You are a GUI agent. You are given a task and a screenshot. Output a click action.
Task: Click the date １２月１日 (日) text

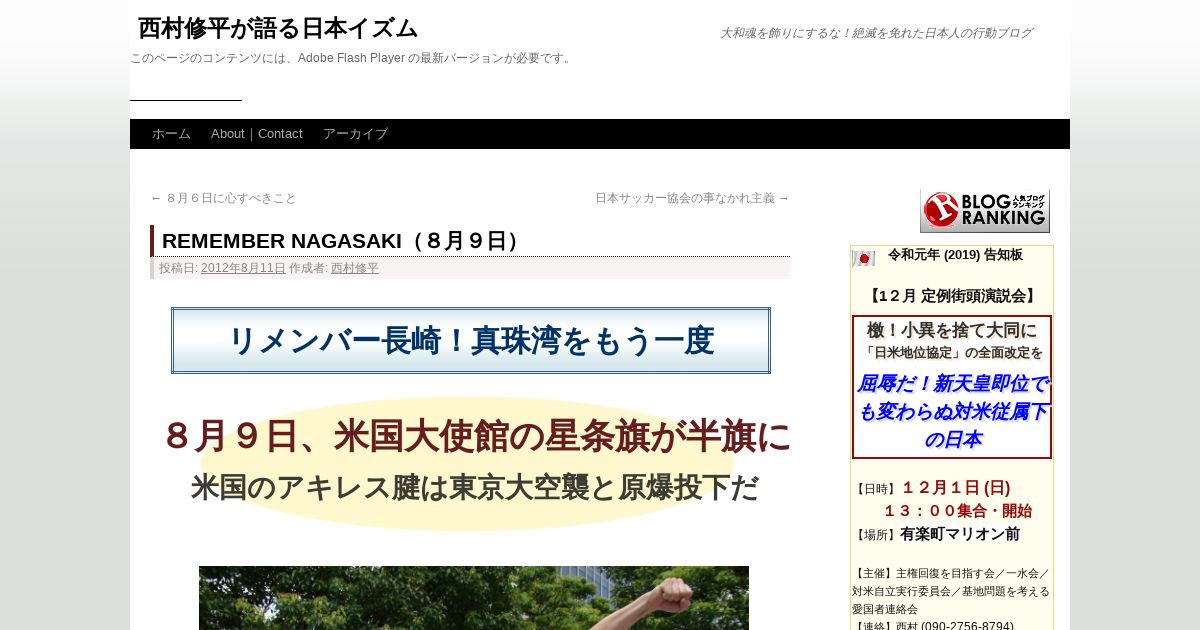pos(956,488)
